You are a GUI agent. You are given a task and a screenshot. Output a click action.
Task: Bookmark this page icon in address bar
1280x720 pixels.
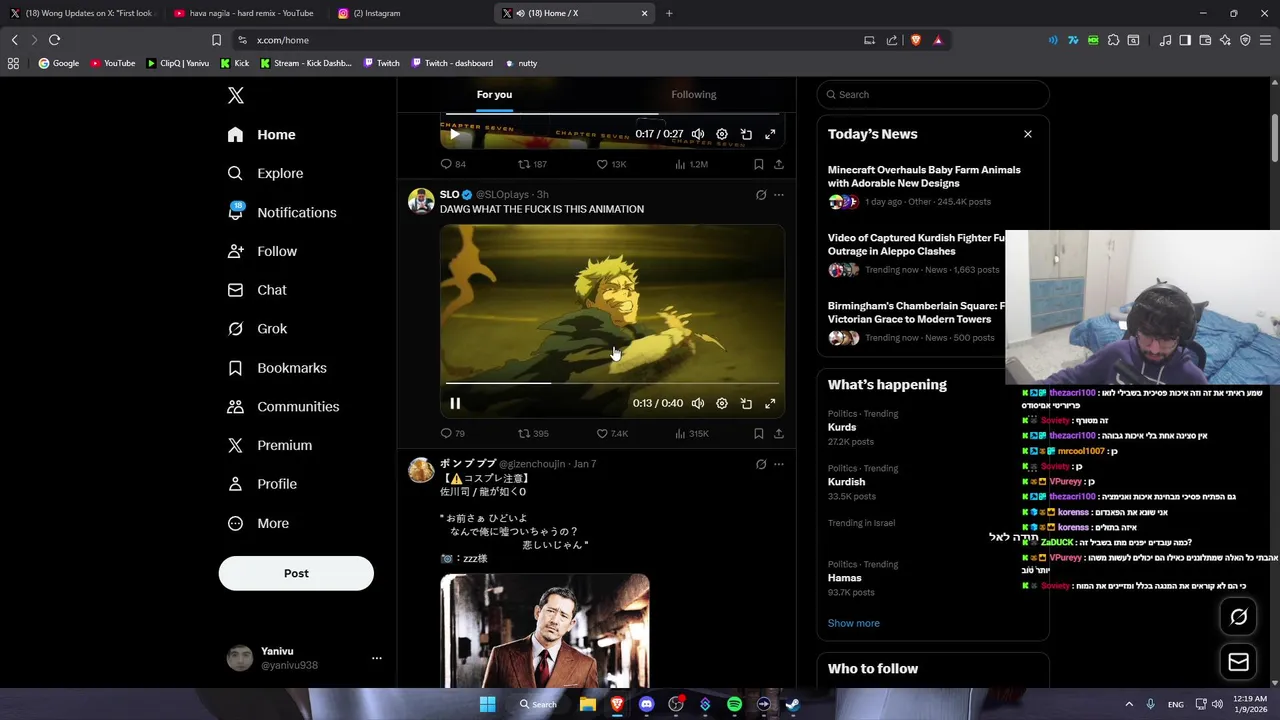pyautogui.click(x=216, y=40)
